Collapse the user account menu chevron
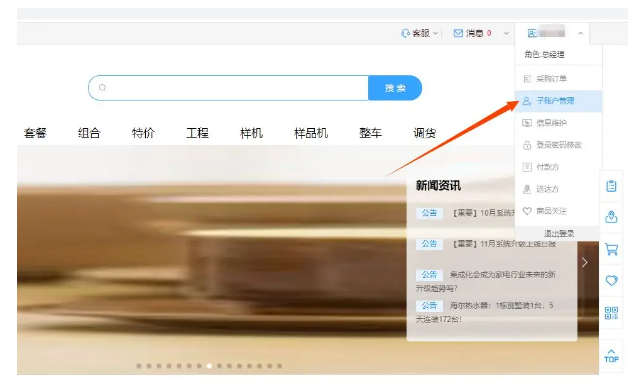This screenshot has height=386, width=628. tap(580, 33)
